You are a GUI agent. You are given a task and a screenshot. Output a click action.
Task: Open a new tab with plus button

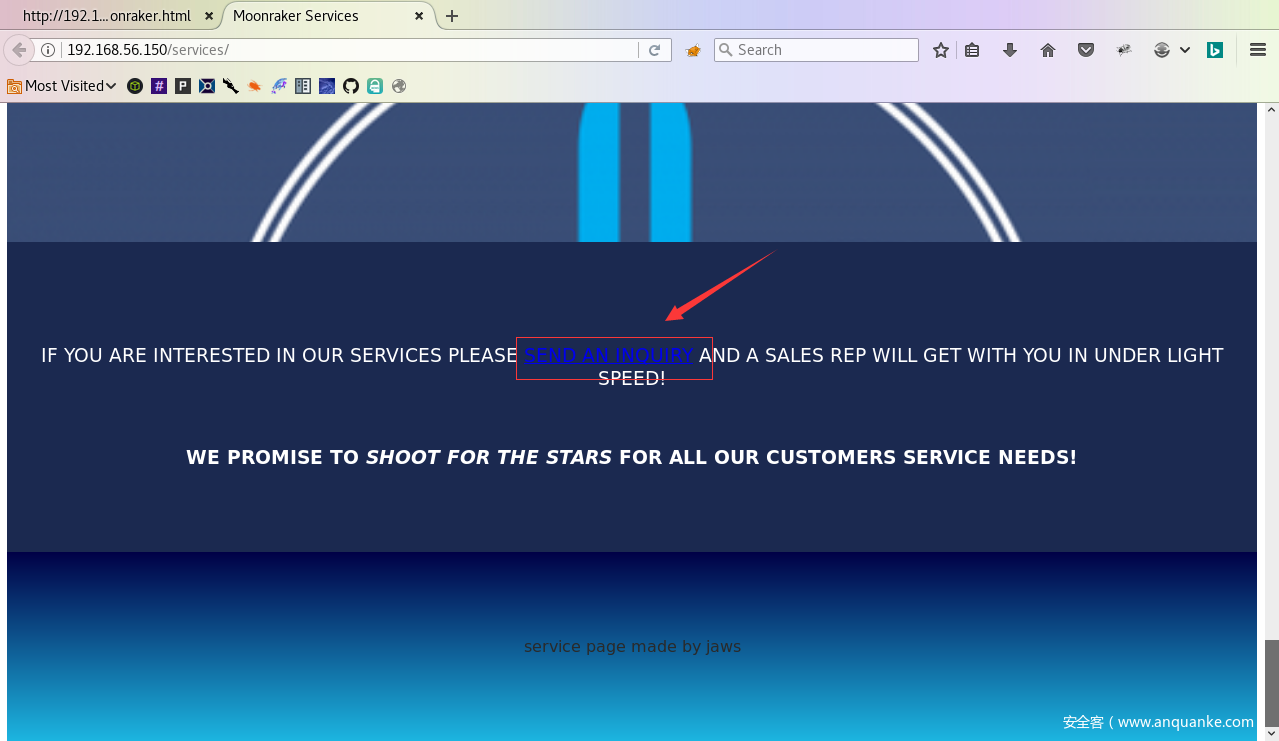click(452, 16)
